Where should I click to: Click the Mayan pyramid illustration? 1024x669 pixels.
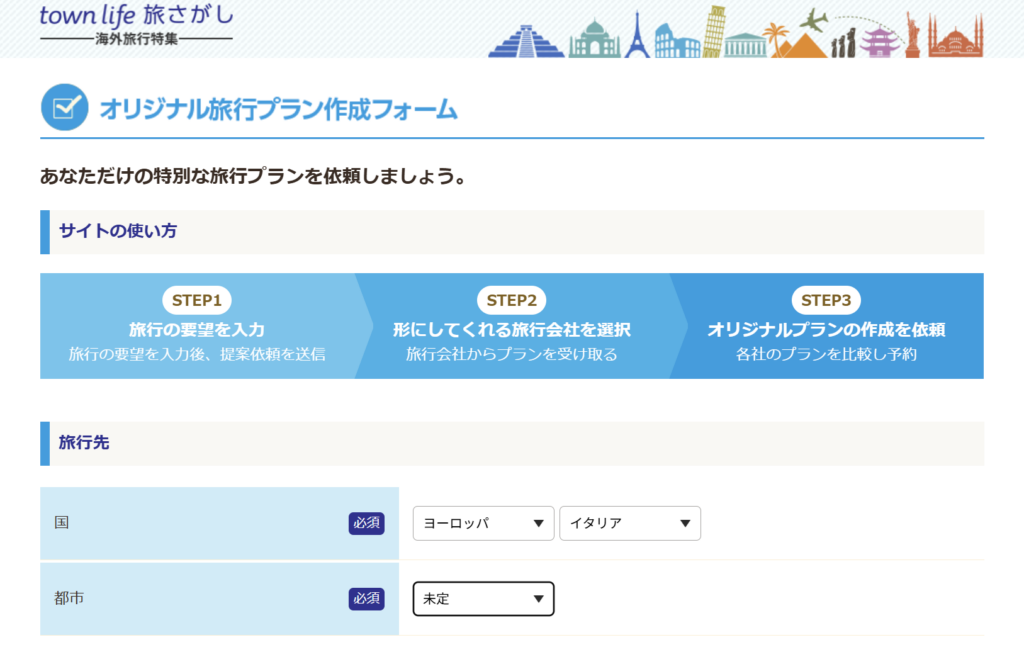click(527, 41)
